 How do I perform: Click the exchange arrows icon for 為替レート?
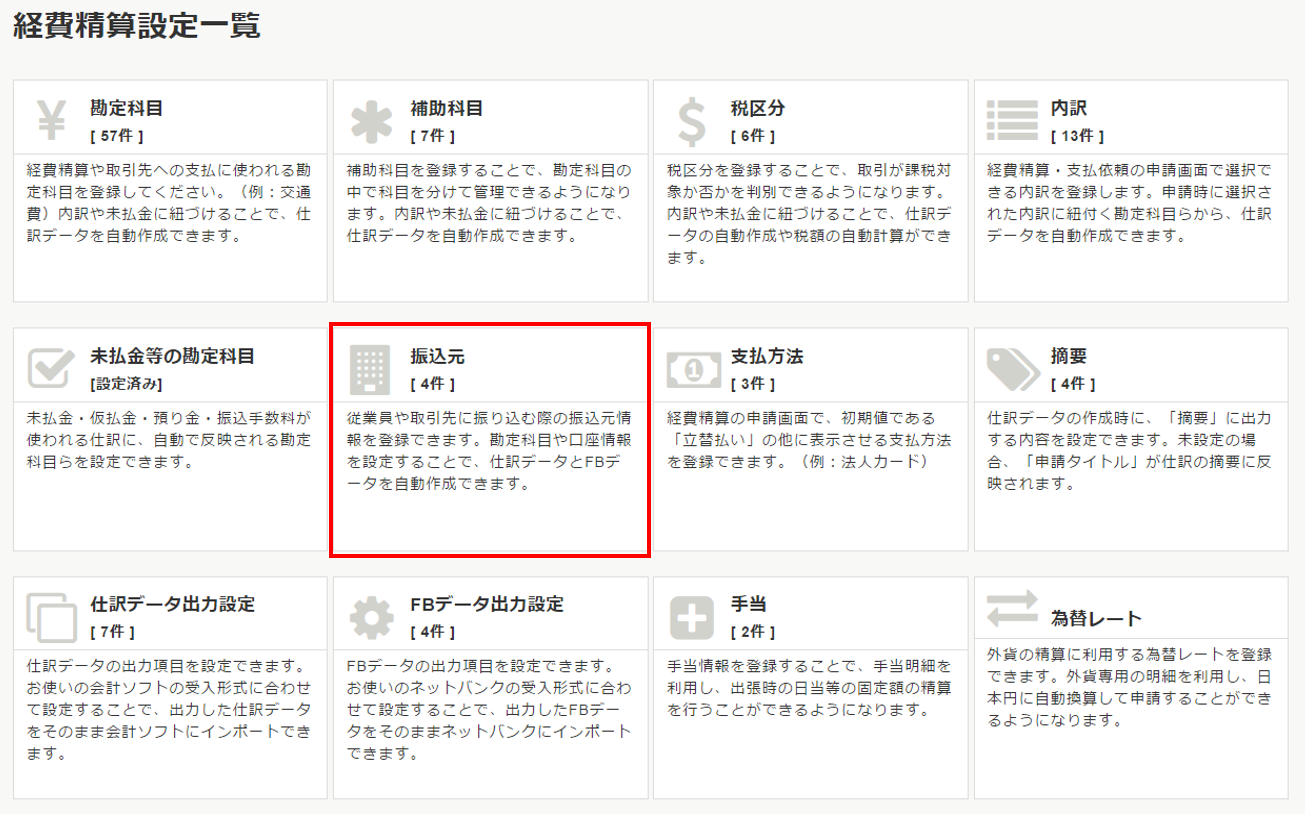pos(1012,609)
